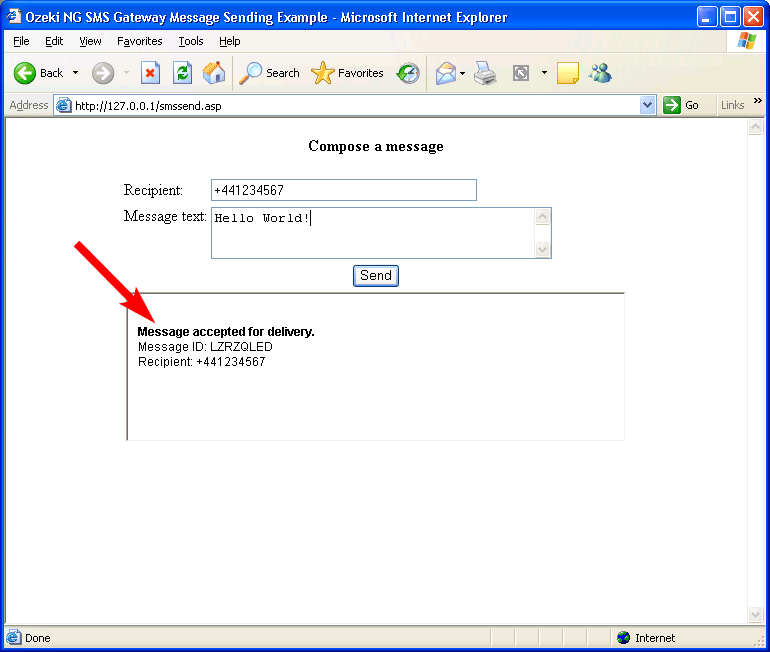
Task: Click message textarea scroll up arrow
Action: pos(543,217)
